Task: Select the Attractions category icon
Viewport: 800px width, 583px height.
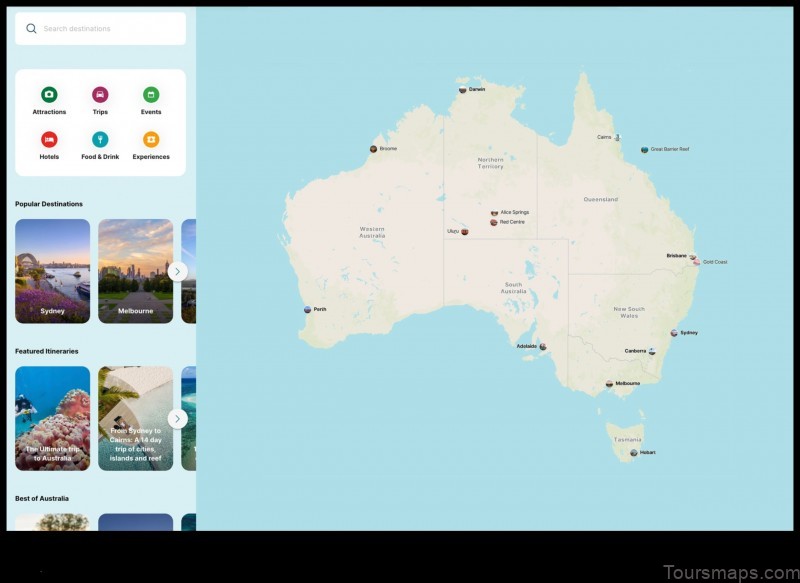Action: click(49, 92)
